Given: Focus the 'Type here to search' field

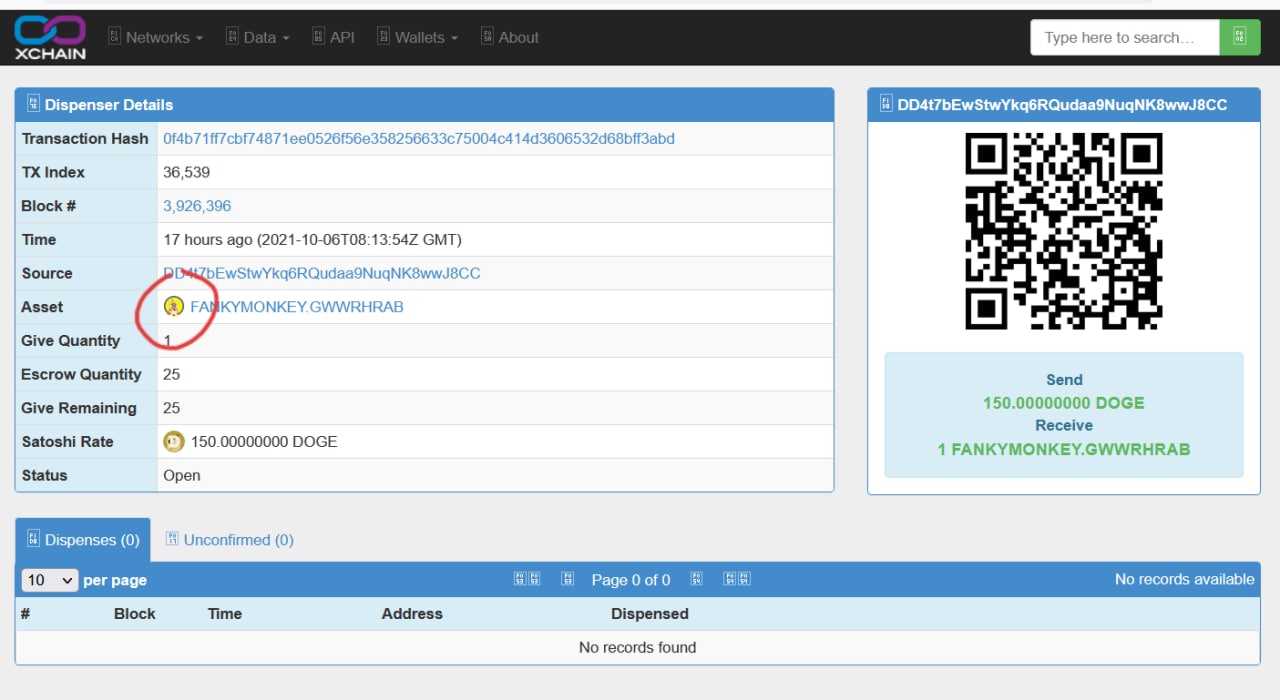Looking at the screenshot, I should [x=1125, y=37].
